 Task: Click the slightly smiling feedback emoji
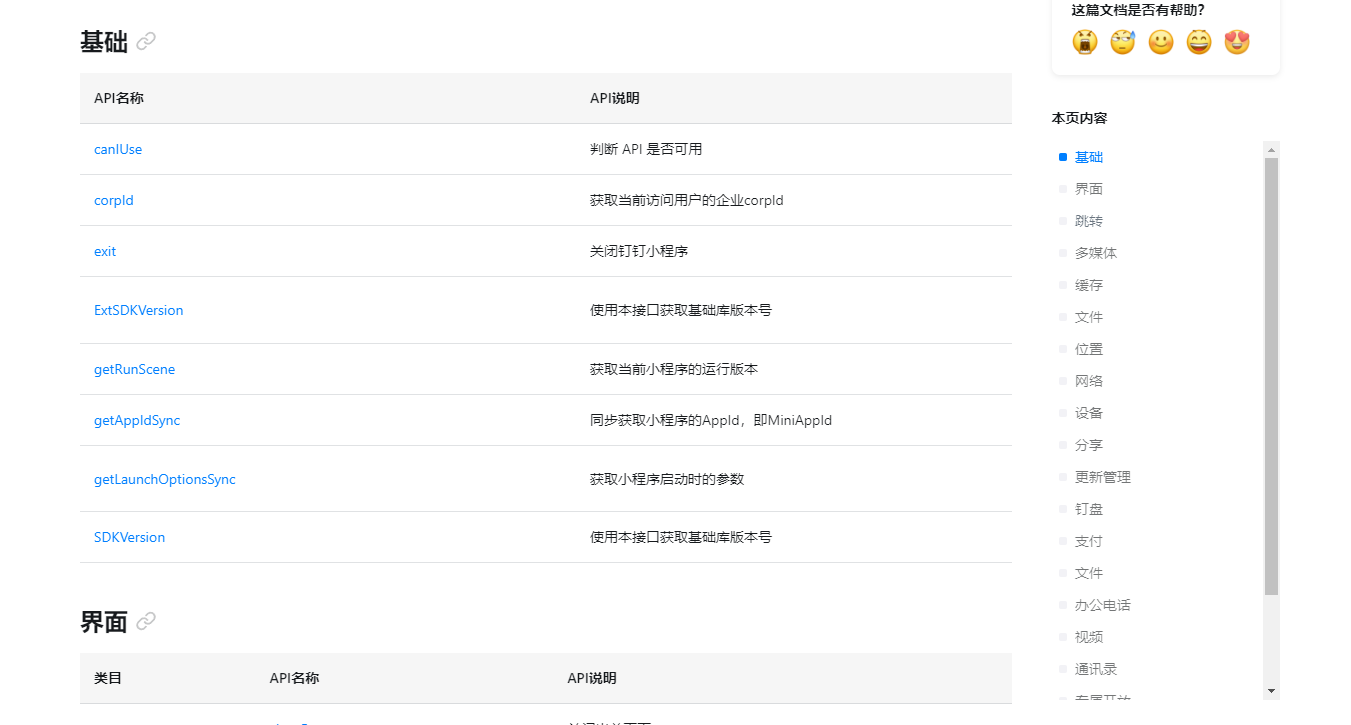tap(1161, 42)
